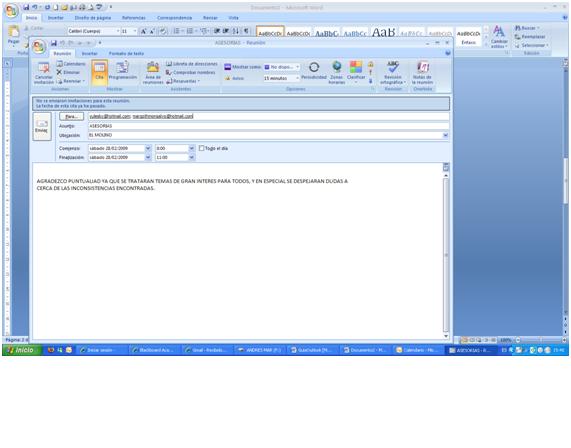Click Buscar in Word's Edición group
This screenshot has height=448, width=571.
pyautogui.click(x=527, y=28)
